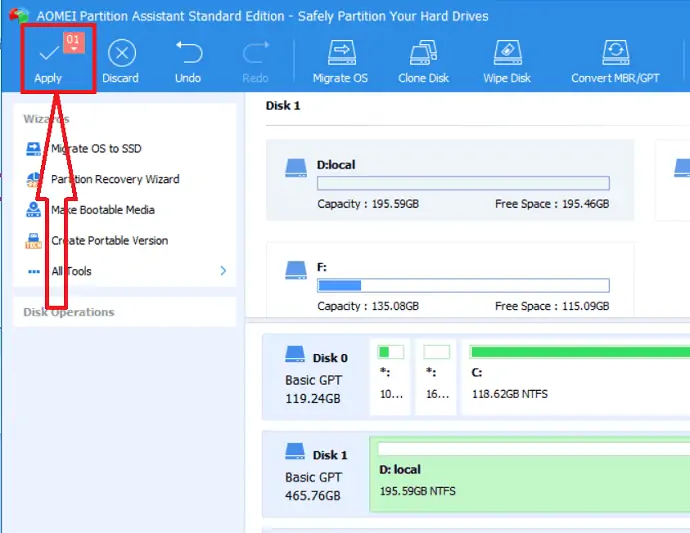Open Partition Recovery Wizard
This screenshot has width=690, height=533.
(115, 179)
